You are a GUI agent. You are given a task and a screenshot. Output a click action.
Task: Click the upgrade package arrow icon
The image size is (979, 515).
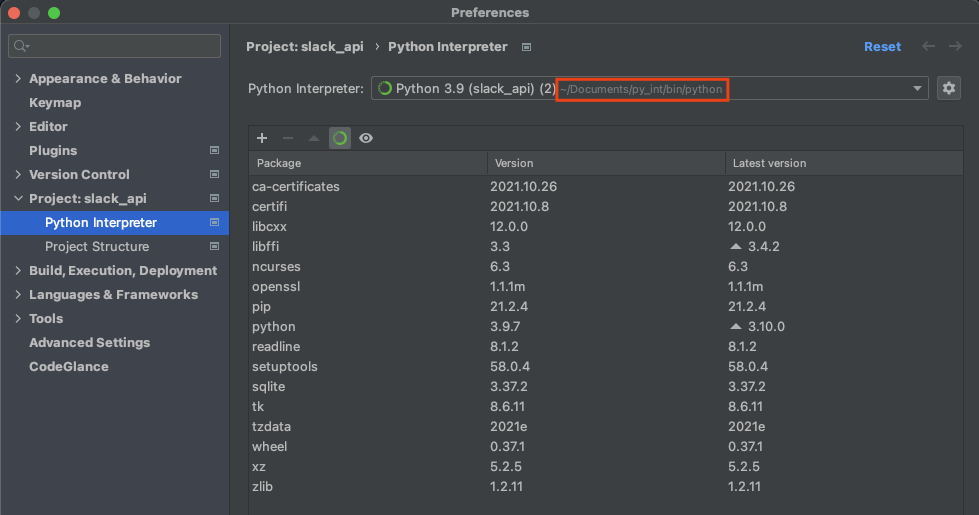(314, 138)
